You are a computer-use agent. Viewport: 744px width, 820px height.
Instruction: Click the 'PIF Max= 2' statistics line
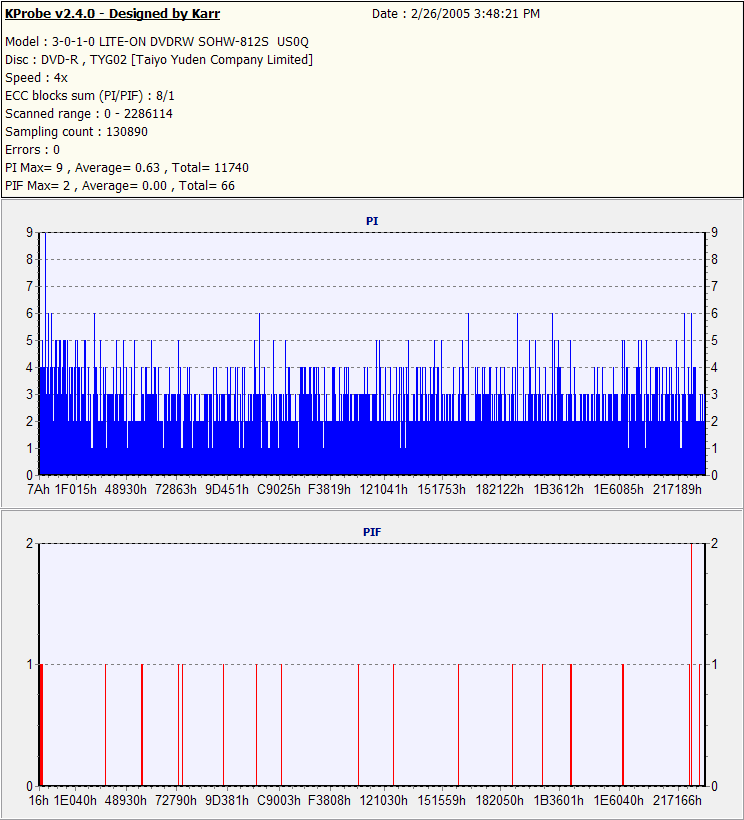point(120,186)
